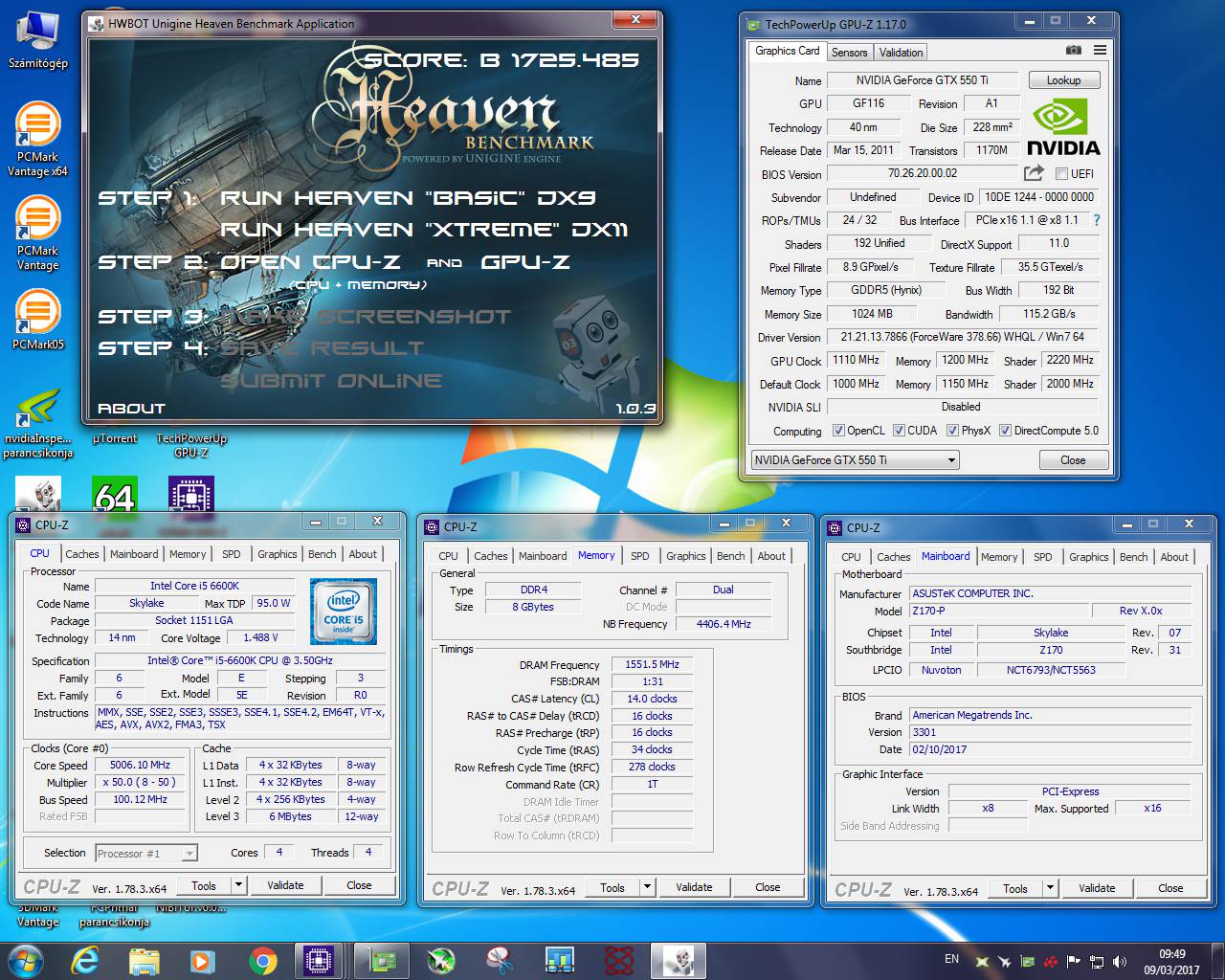Toggle the DirectCompute 5.0 checkbox
The image size is (1225, 980).
coord(1005,431)
